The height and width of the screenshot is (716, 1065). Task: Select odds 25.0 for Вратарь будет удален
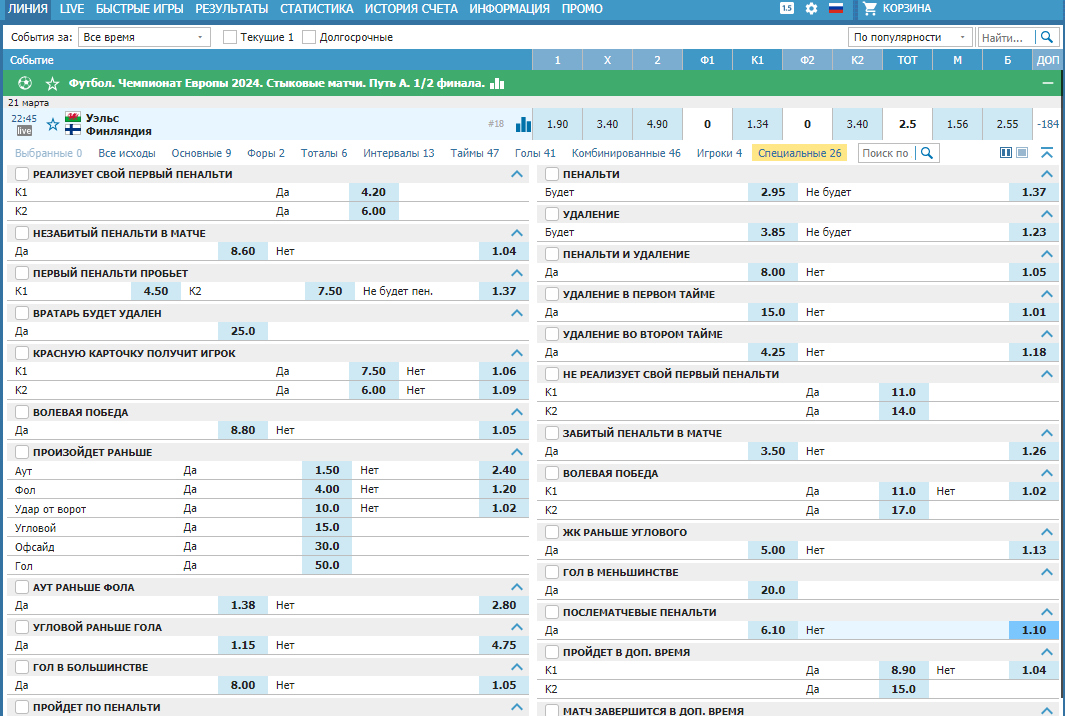coord(243,332)
